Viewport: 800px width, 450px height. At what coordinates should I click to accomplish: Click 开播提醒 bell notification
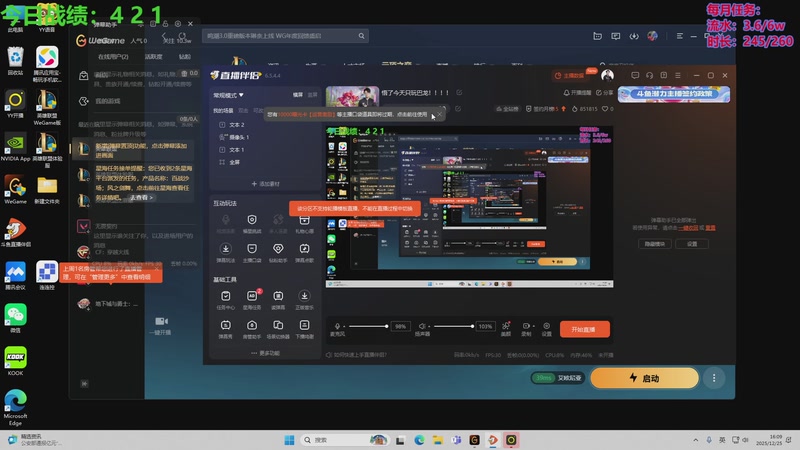point(577,93)
